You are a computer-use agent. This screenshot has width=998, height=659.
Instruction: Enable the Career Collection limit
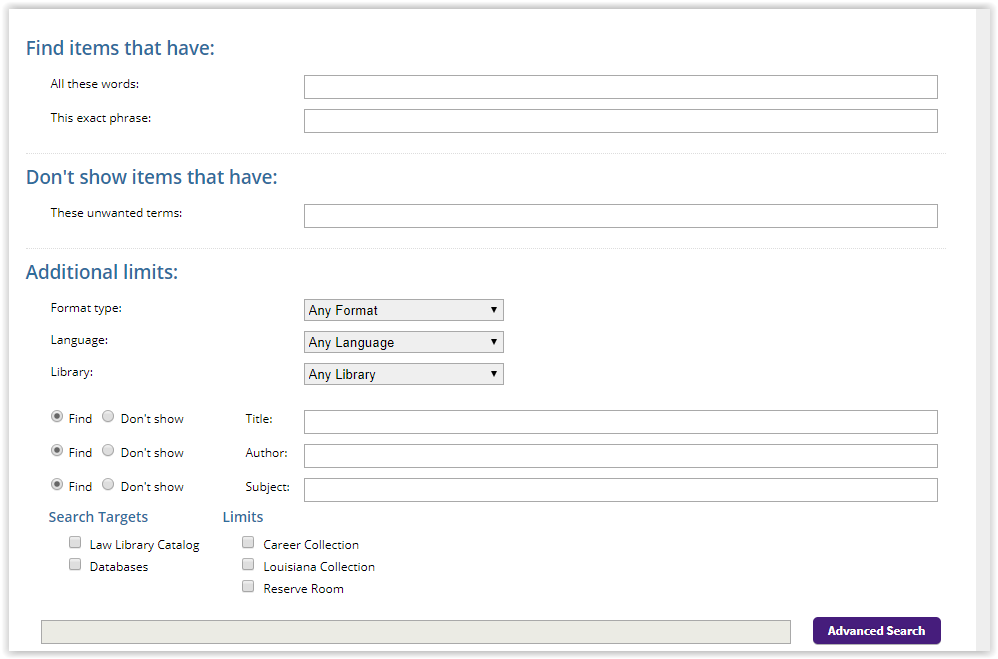(x=248, y=542)
